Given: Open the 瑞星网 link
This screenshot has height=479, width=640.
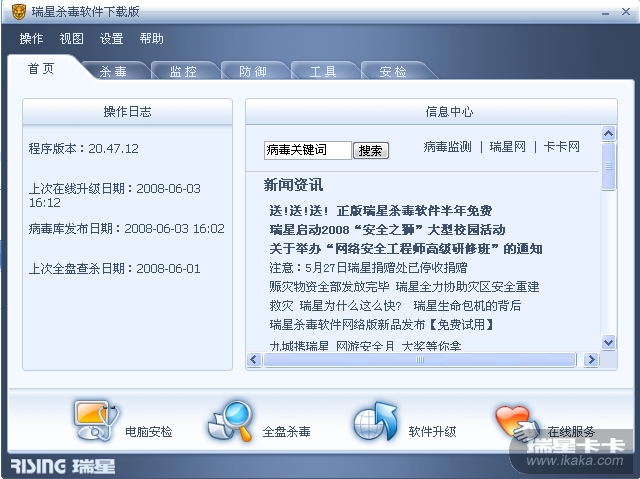Looking at the screenshot, I should tap(507, 146).
